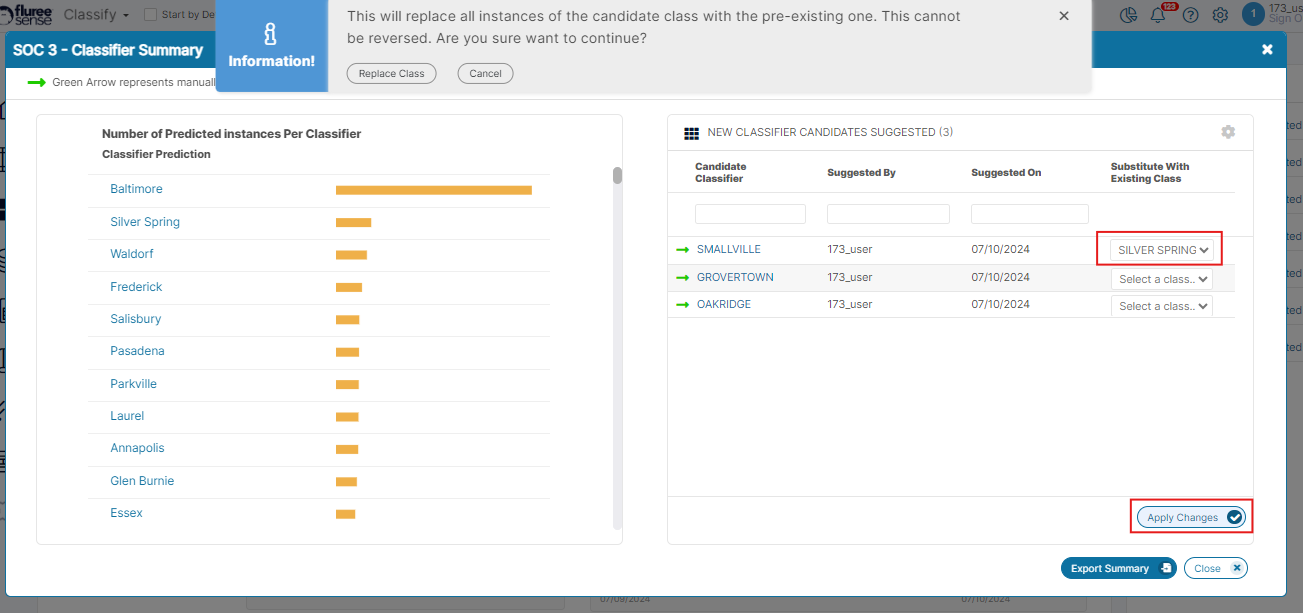
Task: Expand the GROVERTOWN Select a class dropdown
Action: point(1162,279)
